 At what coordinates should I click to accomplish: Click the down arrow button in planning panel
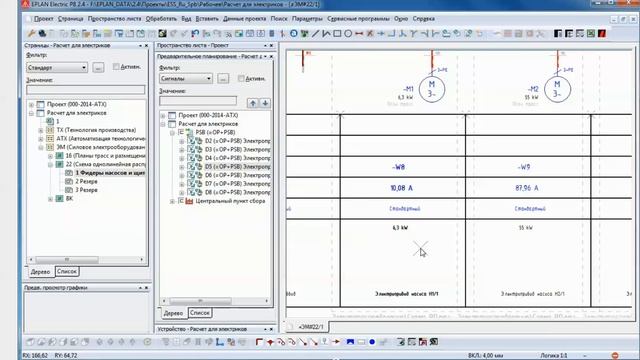point(265,103)
